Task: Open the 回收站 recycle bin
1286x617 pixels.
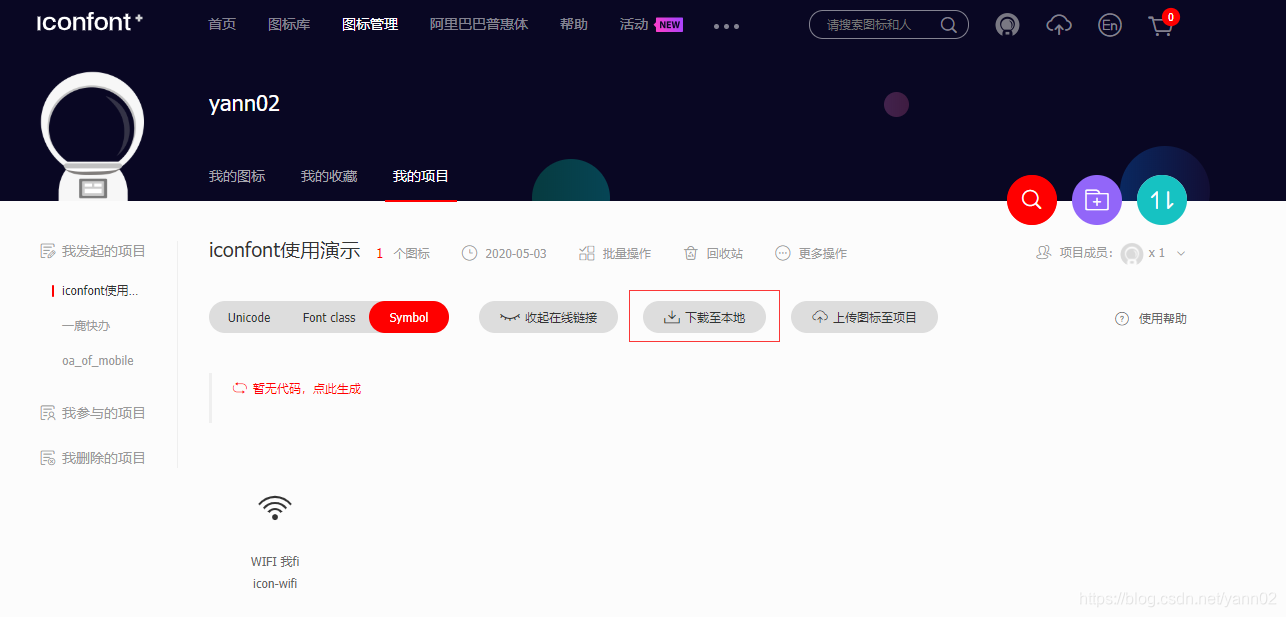Action: pos(713,253)
